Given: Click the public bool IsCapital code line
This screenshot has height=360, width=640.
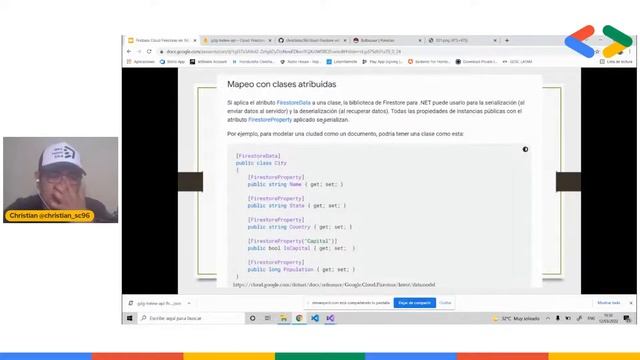Looking at the screenshot, I should pyautogui.click(x=301, y=248).
